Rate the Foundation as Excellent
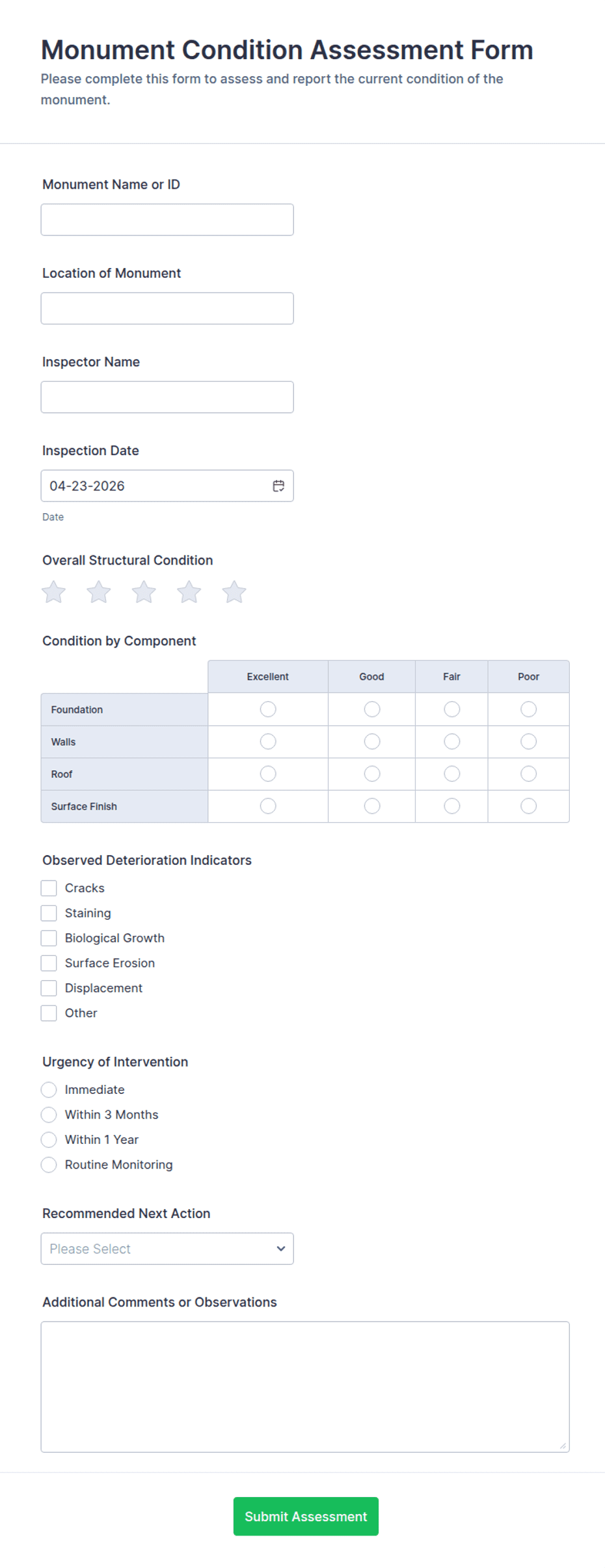This screenshot has width=605, height=1568. pos(267,709)
